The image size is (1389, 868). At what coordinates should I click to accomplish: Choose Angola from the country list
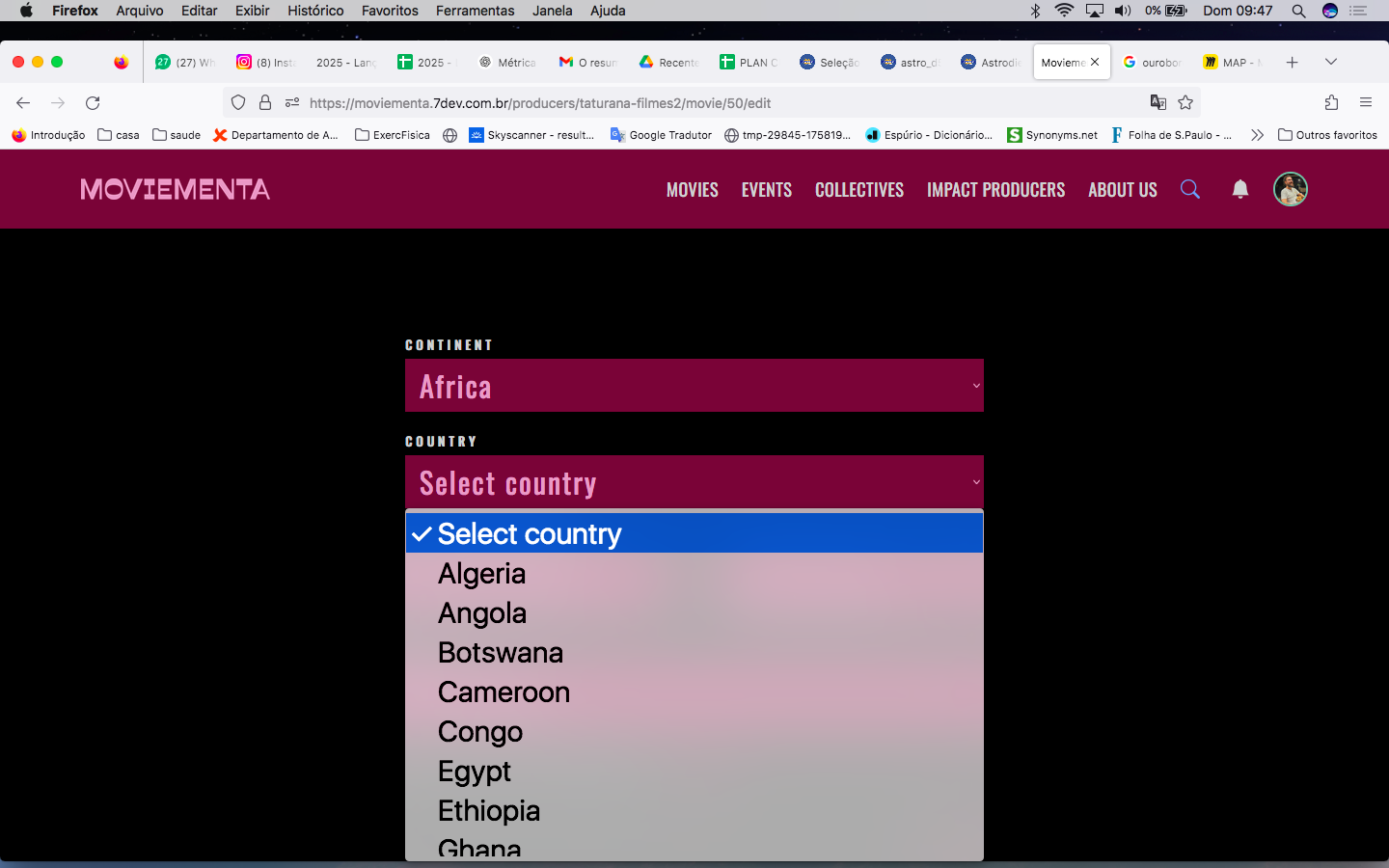point(482,613)
